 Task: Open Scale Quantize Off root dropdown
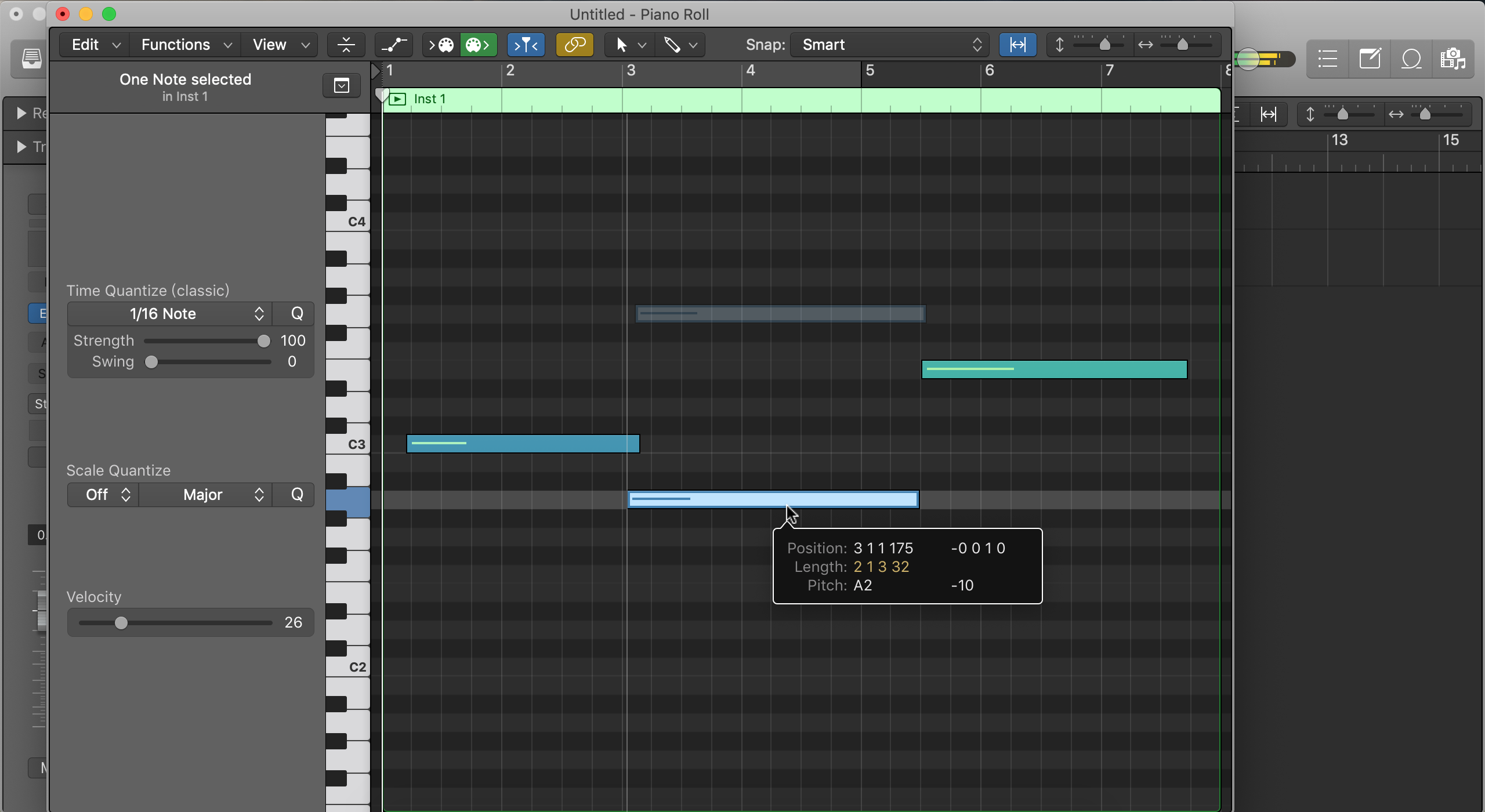103,495
